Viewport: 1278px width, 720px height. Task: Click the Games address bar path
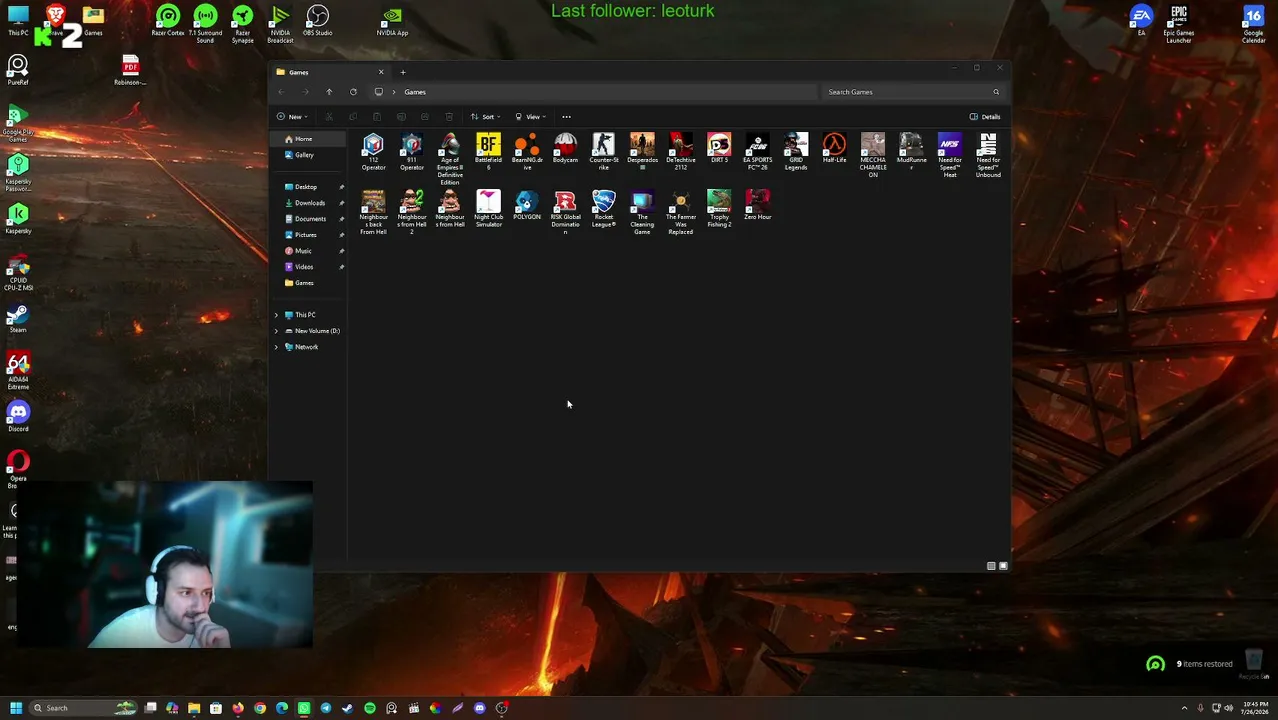click(x=415, y=92)
